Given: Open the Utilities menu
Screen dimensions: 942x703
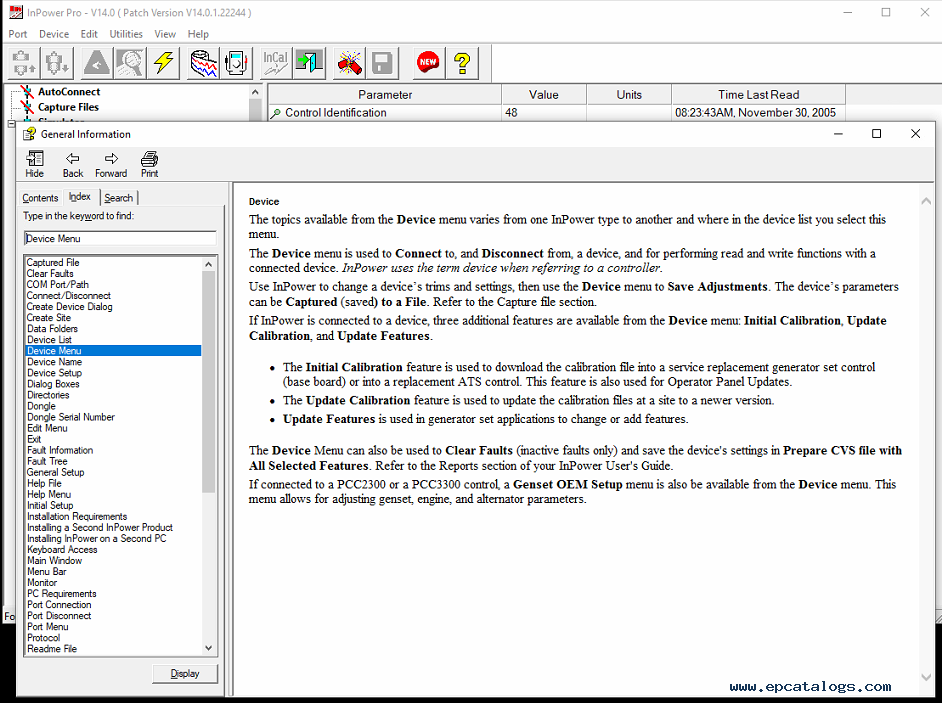Looking at the screenshot, I should (126, 34).
